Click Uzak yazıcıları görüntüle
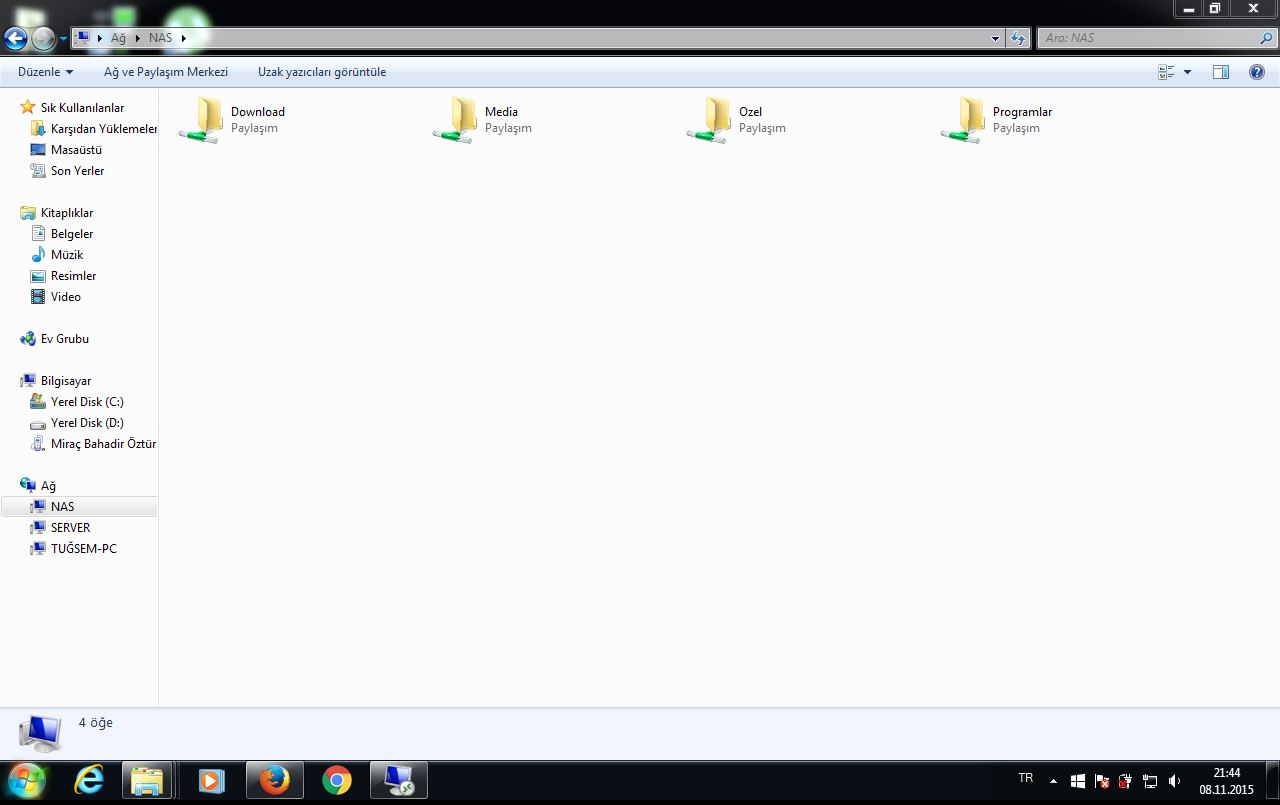 pyautogui.click(x=322, y=72)
